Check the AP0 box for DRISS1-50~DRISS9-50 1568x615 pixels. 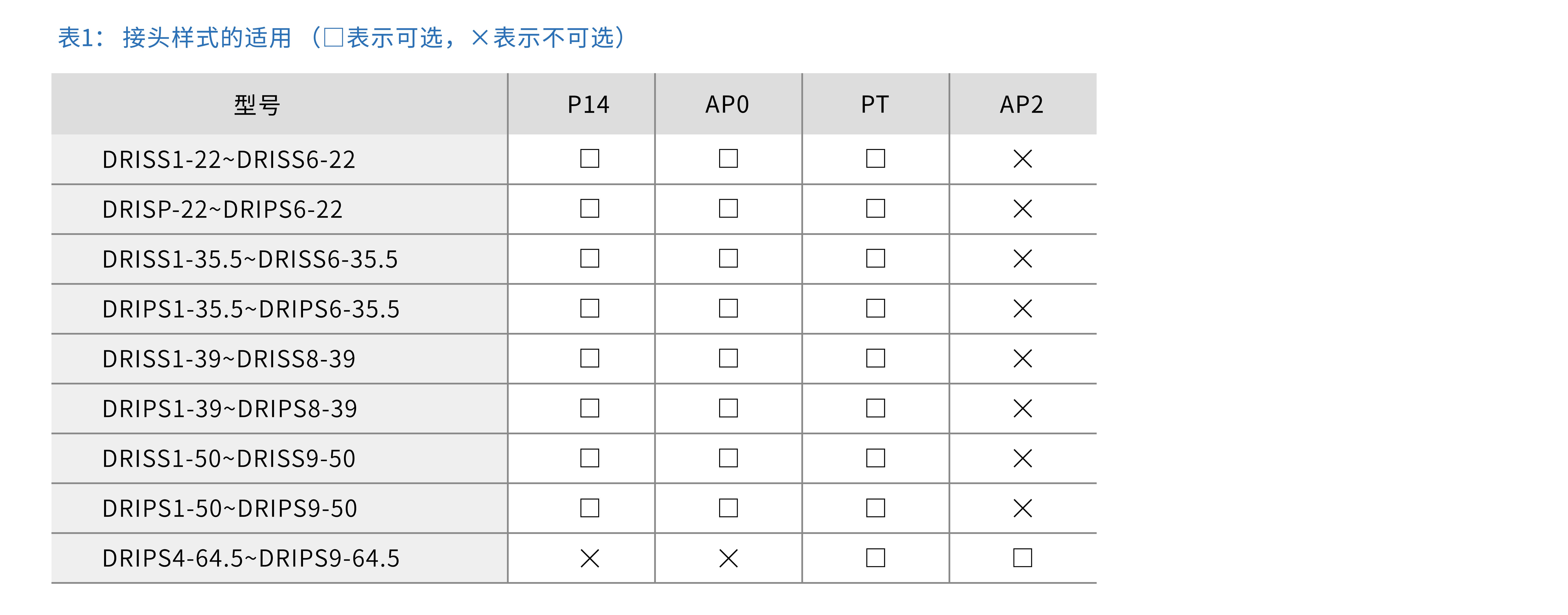(x=728, y=458)
